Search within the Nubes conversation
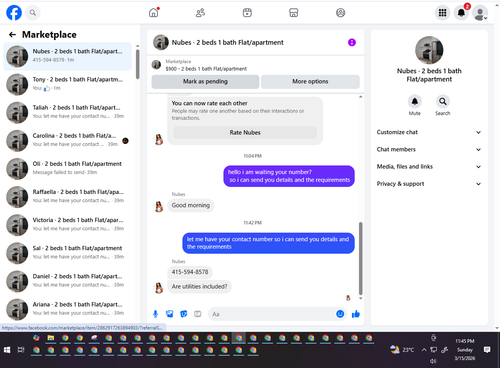 click(442, 101)
